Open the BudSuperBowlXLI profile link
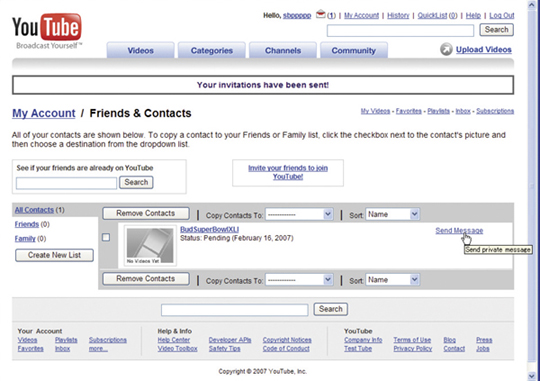This screenshot has width=540, height=381. click(x=209, y=229)
